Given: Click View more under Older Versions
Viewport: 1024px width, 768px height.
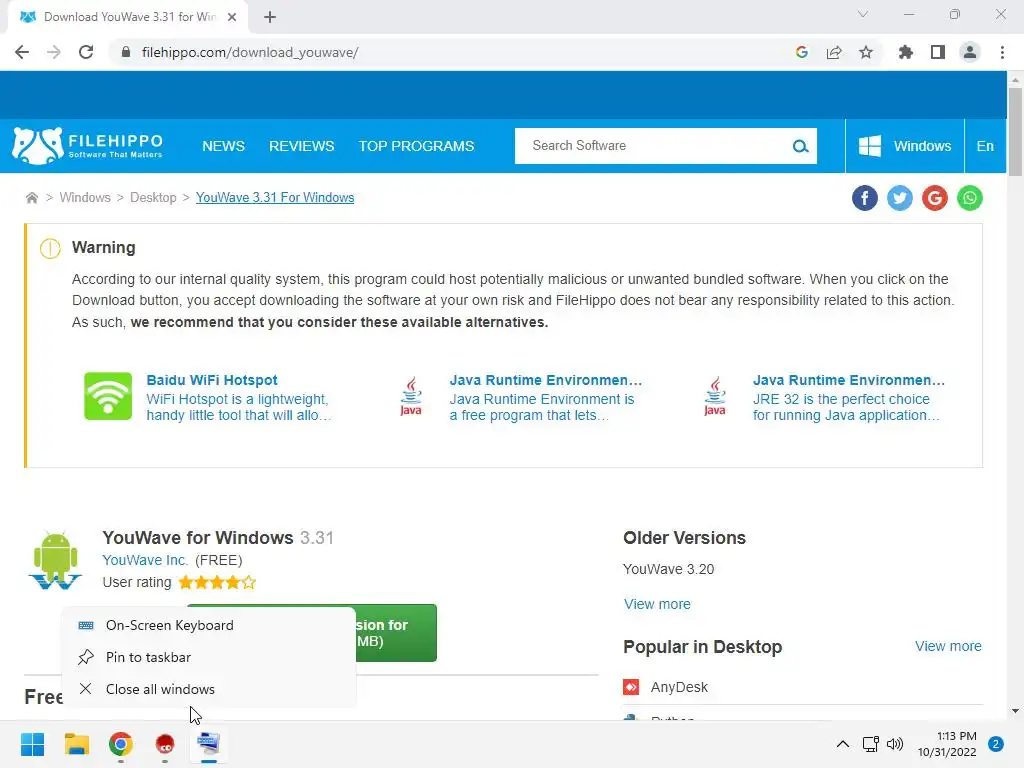Looking at the screenshot, I should coord(657,604).
